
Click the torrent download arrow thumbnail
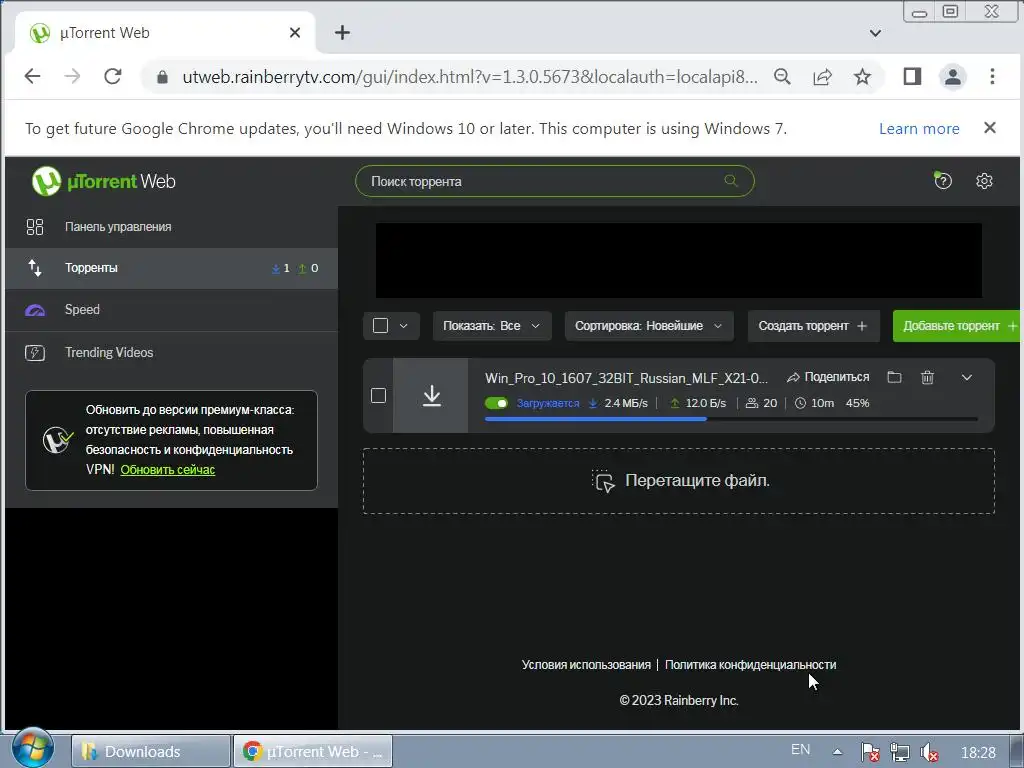click(x=431, y=396)
